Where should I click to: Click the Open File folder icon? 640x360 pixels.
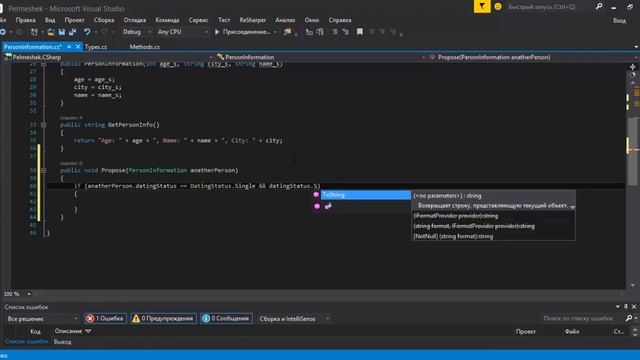[x=51, y=32]
